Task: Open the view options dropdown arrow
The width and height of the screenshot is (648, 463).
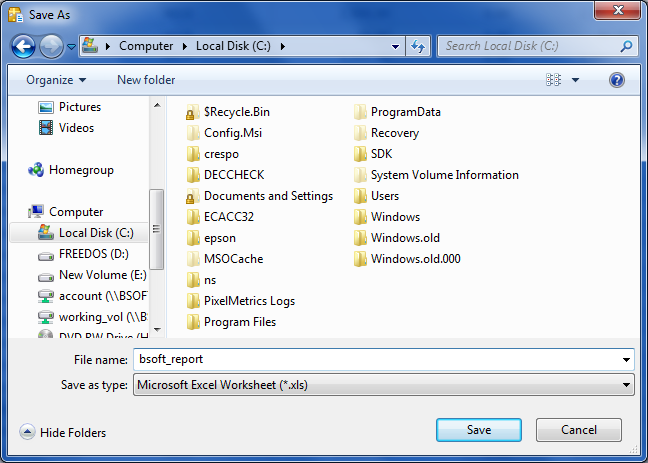Action: point(576,80)
